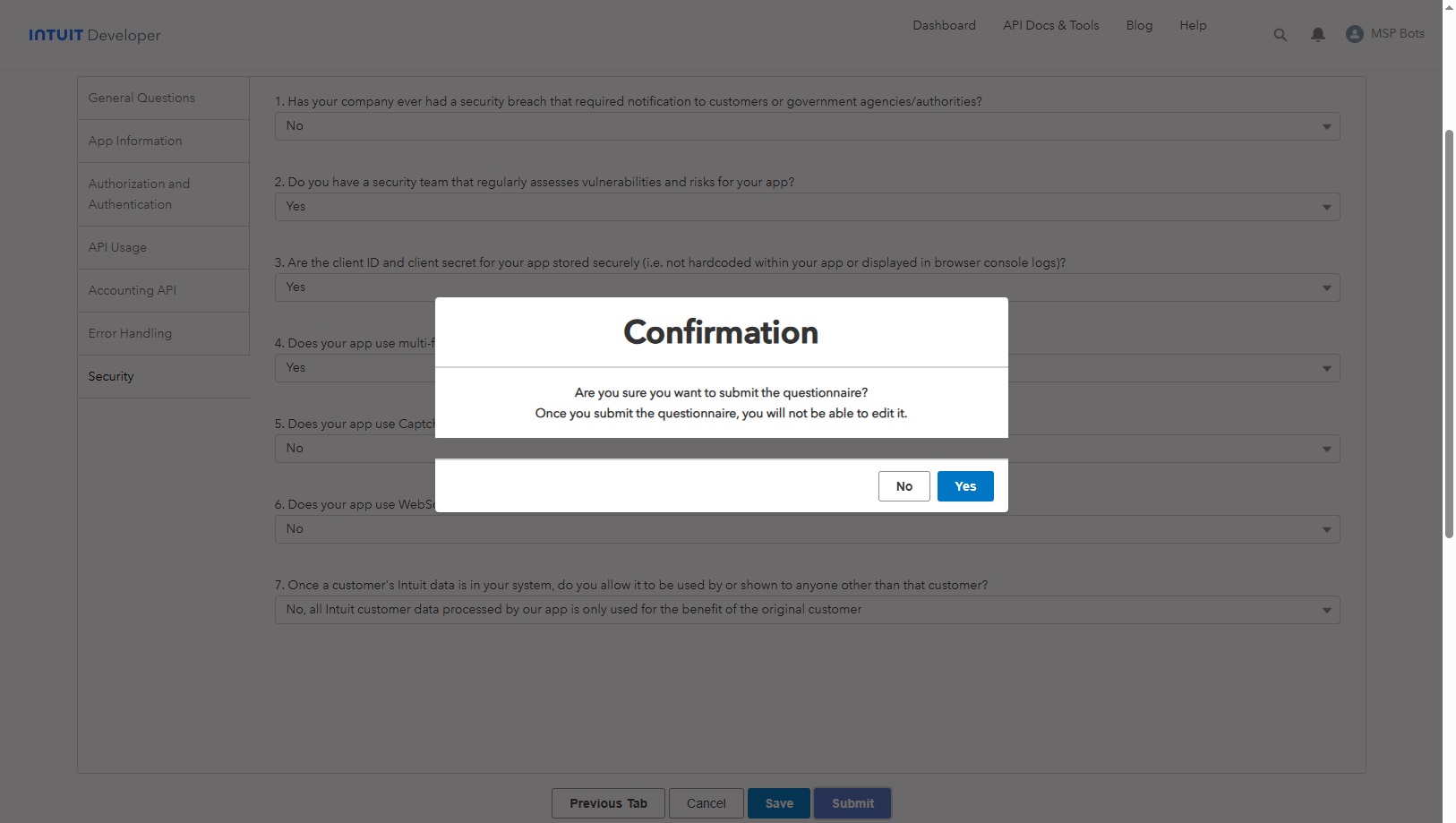Open the App Information tab

tap(135, 141)
